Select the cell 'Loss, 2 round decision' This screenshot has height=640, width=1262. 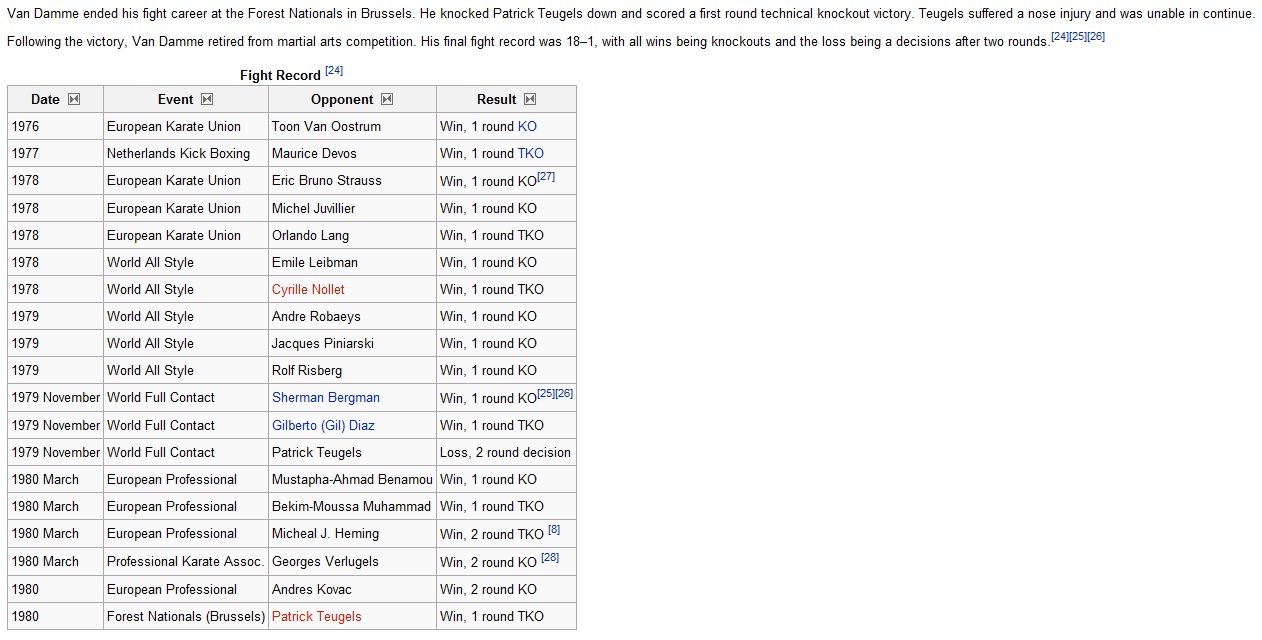point(506,452)
